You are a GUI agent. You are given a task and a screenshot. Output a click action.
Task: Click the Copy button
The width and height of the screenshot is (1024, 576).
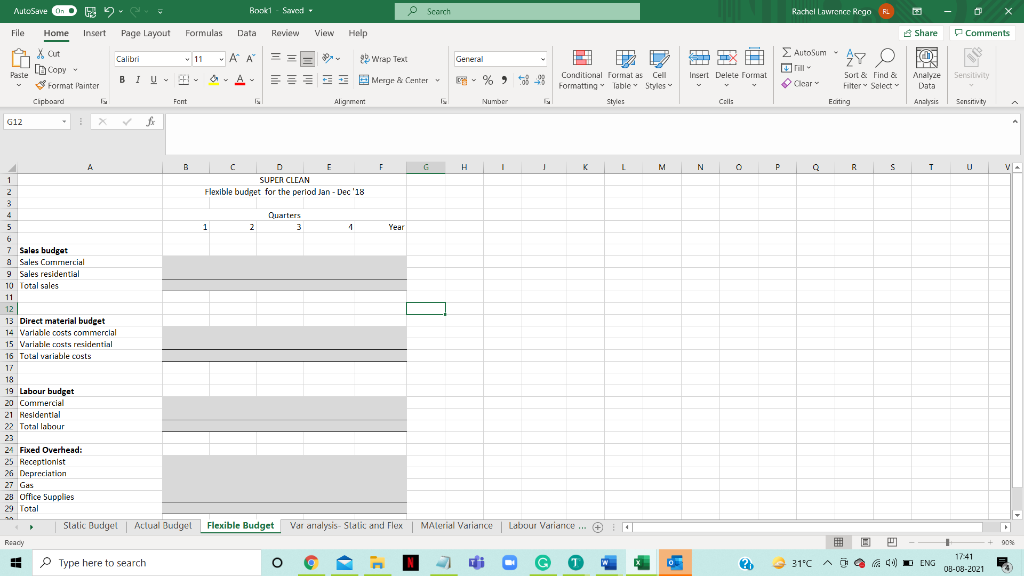(51, 70)
